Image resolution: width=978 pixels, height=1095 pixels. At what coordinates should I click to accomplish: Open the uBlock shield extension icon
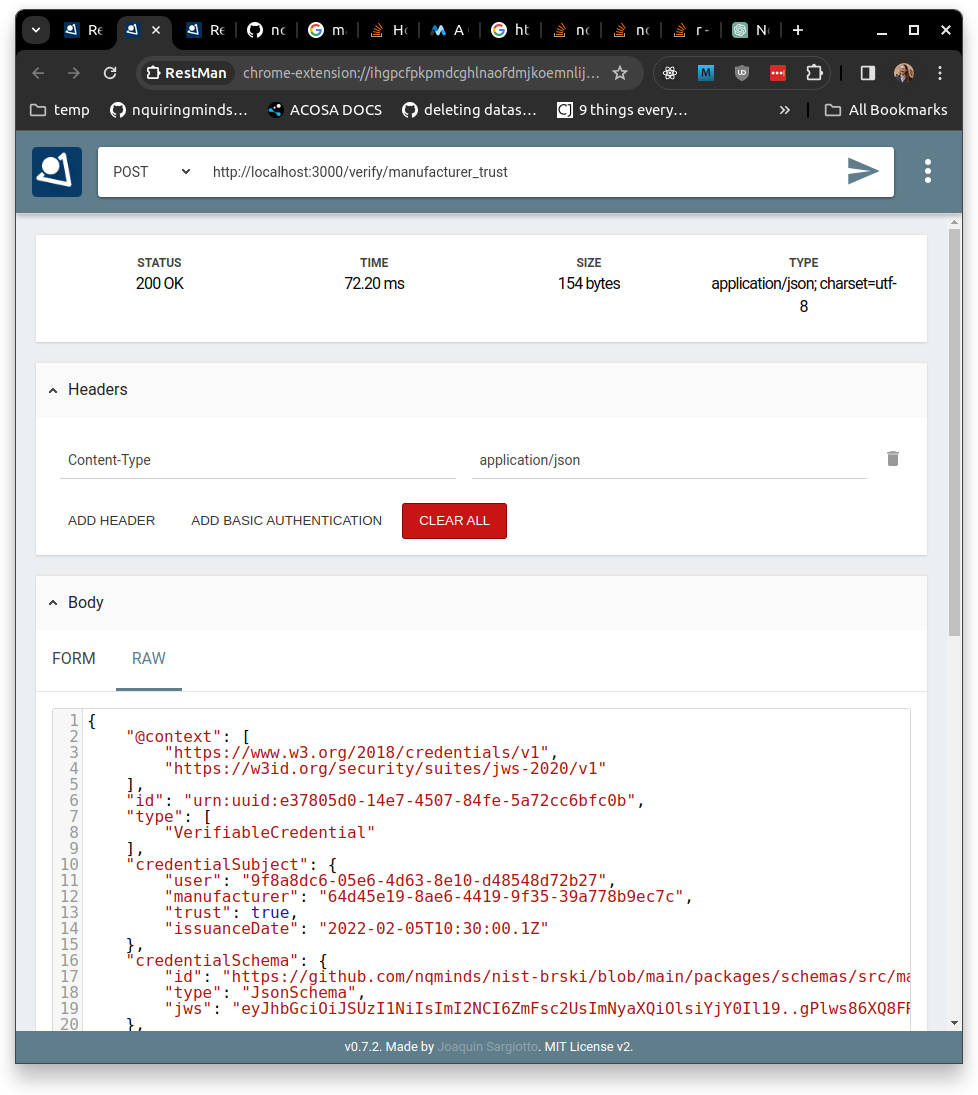(x=742, y=73)
